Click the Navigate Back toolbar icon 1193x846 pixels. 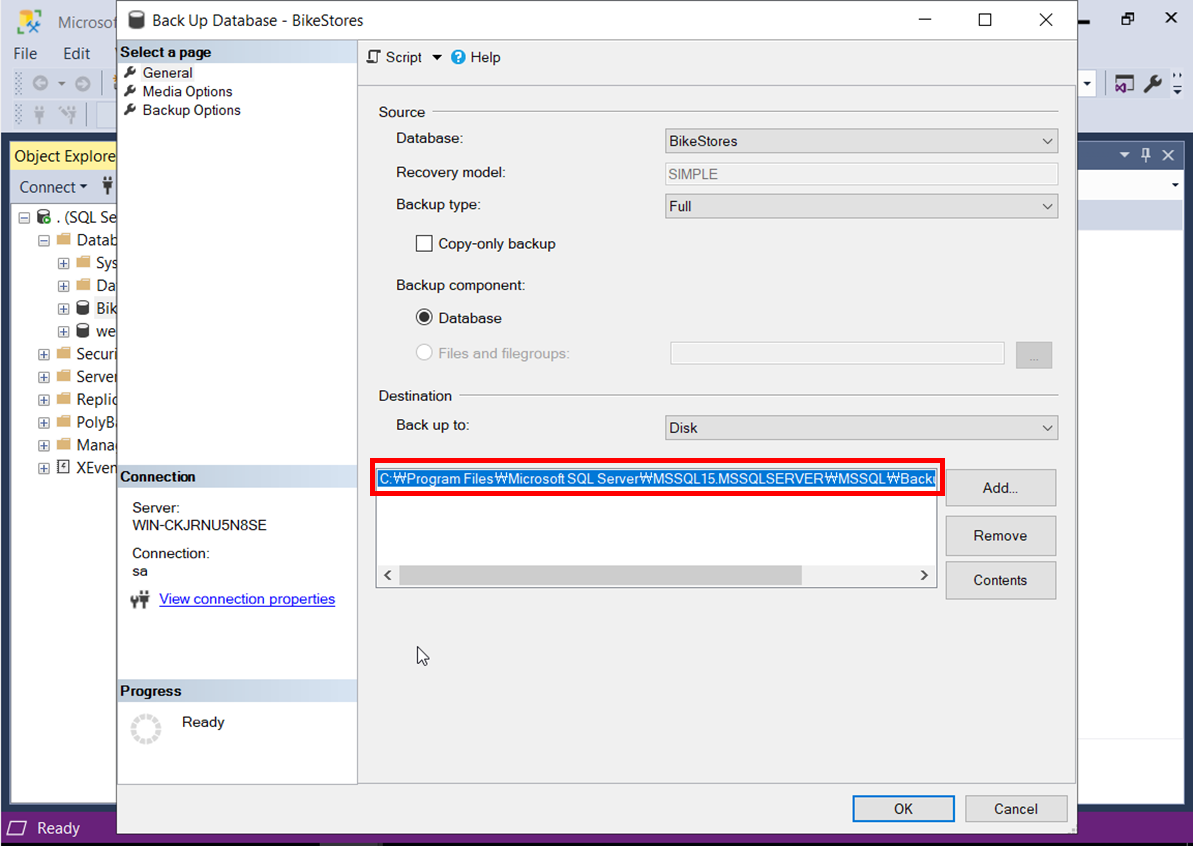click(40, 83)
